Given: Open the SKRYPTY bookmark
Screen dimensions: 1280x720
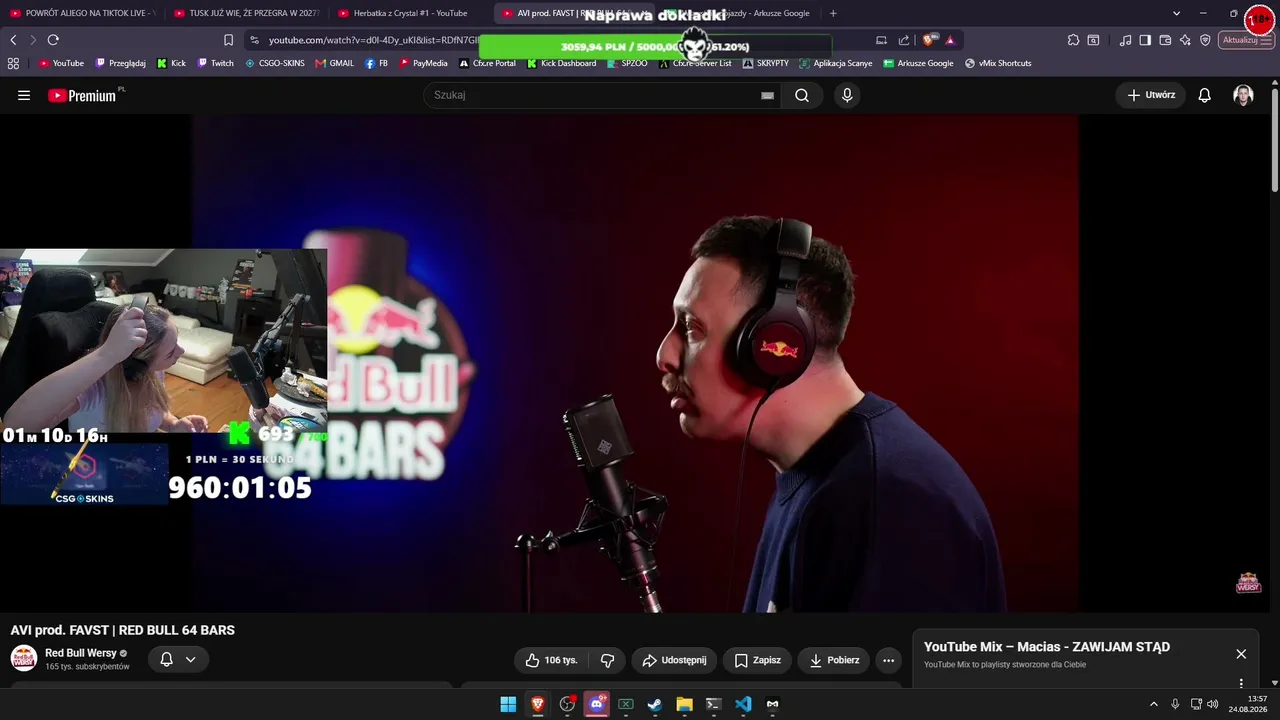Looking at the screenshot, I should click(765, 63).
